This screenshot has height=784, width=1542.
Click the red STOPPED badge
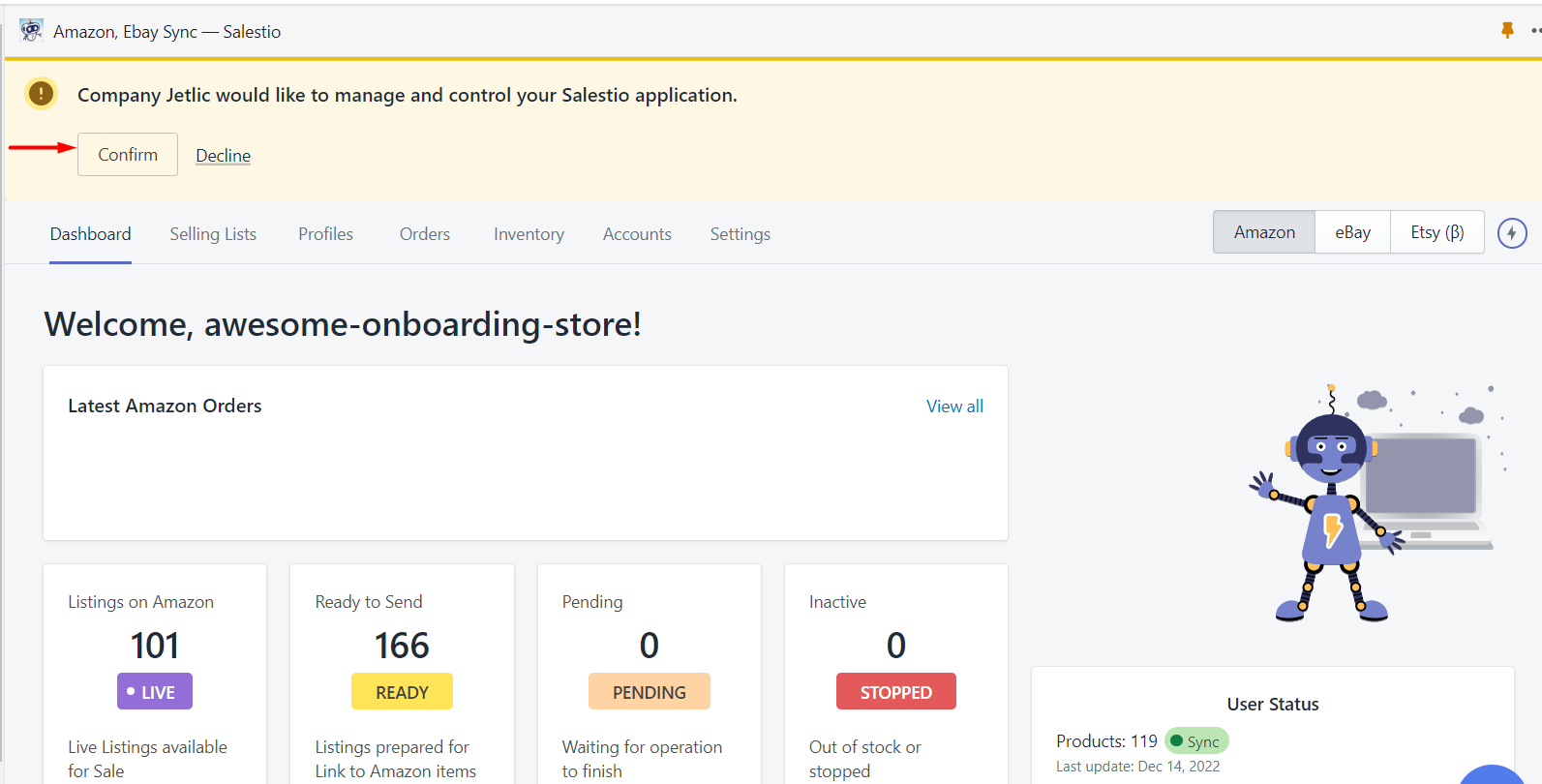896,692
